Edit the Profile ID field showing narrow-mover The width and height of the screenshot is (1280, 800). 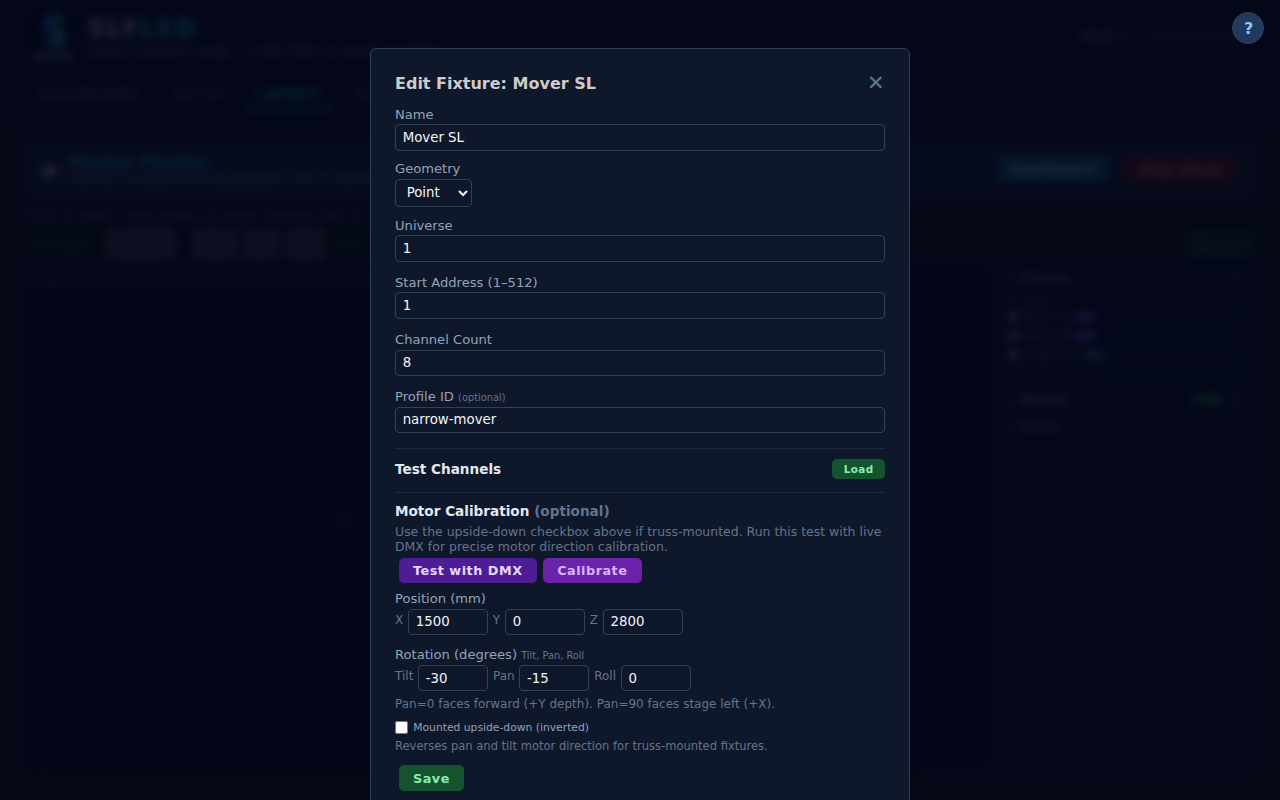(639, 420)
